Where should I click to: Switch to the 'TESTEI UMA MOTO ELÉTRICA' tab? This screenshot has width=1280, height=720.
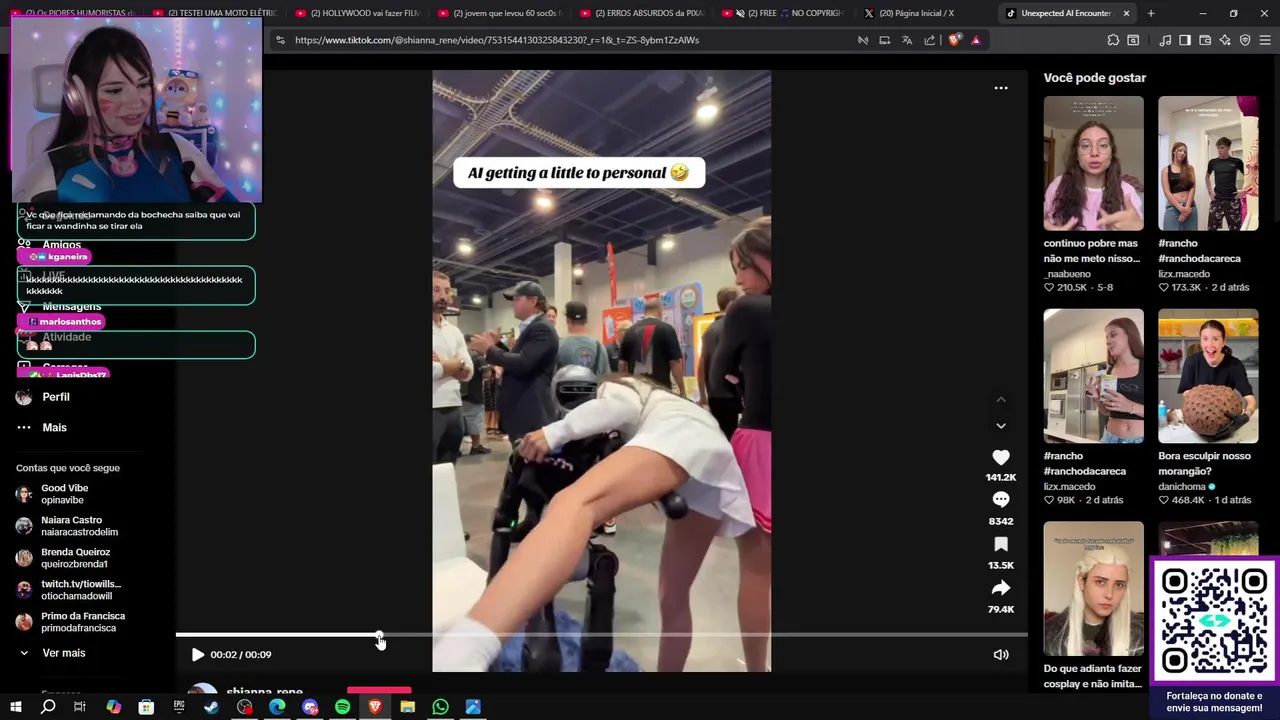tap(215, 13)
